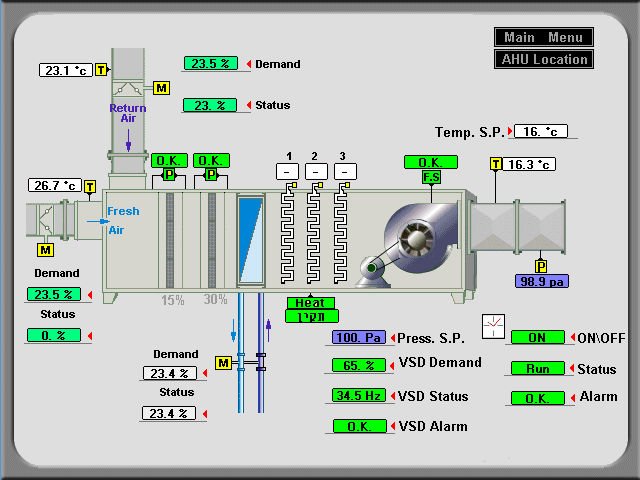The image size is (640, 480).
Task: Click the fresh air Demand 23.5 % value
Action: point(54,294)
